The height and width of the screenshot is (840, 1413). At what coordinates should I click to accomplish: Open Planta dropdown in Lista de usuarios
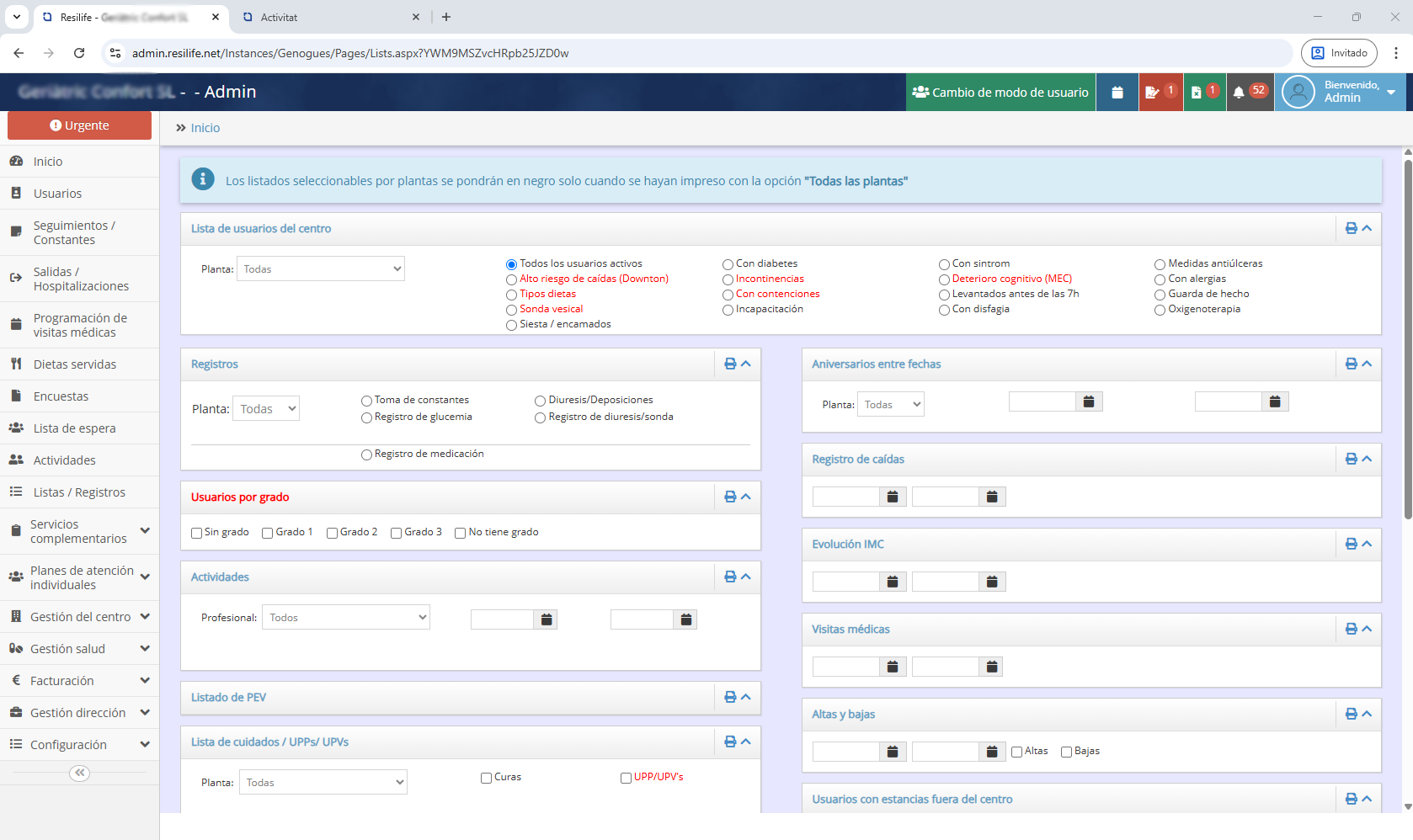point(321,269)
